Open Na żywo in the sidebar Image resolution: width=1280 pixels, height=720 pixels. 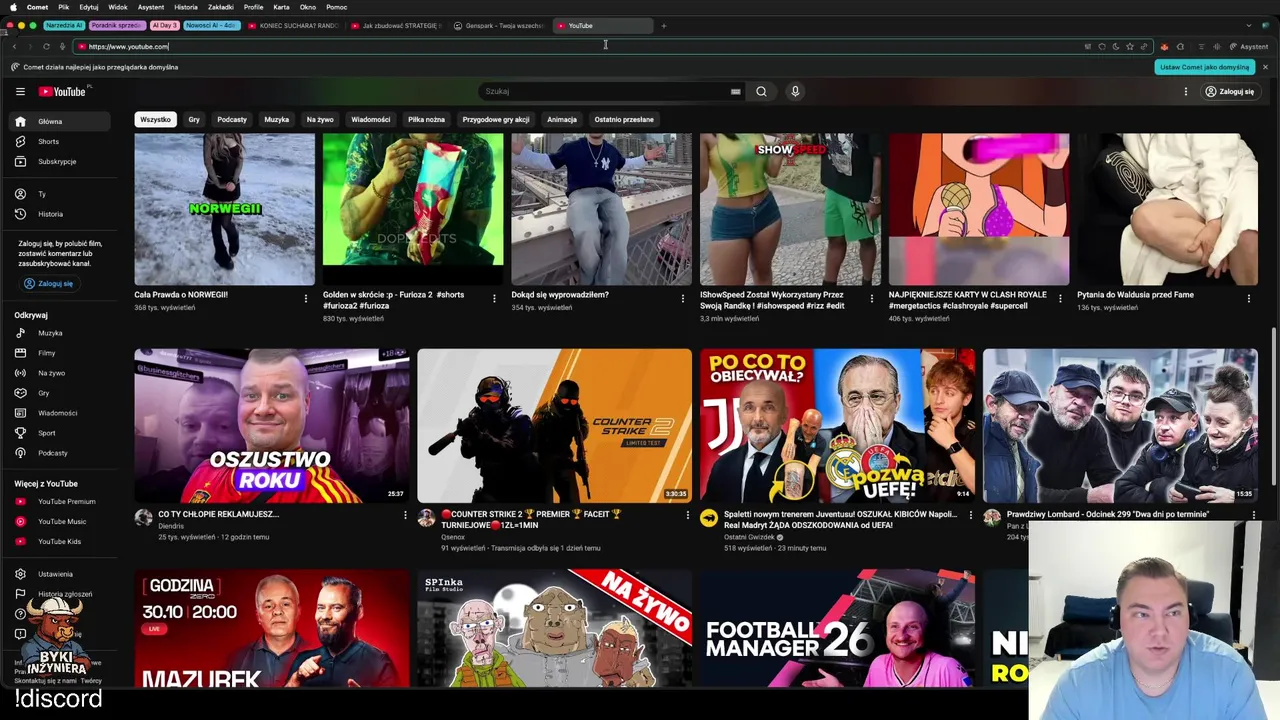[60, 373]
